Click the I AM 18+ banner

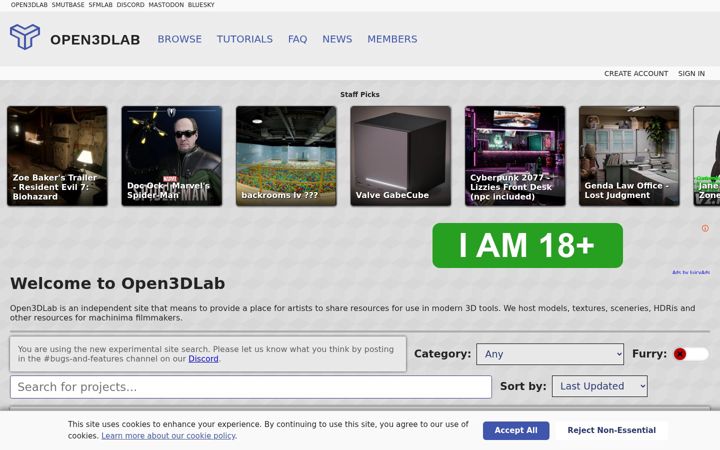(x=528, y=246)
